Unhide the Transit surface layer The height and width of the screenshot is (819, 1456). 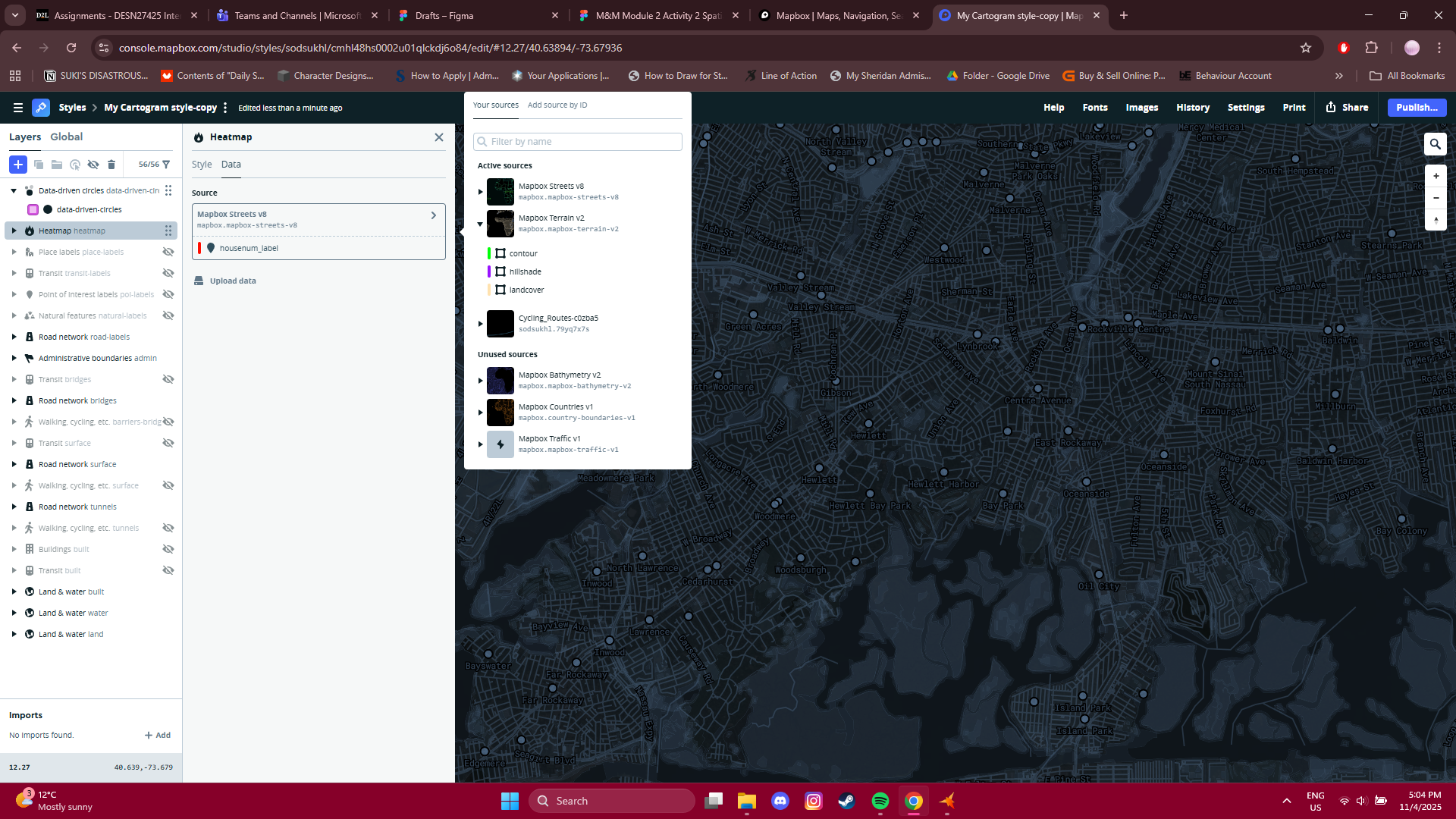pyautogui.click(x=168, y=443)
